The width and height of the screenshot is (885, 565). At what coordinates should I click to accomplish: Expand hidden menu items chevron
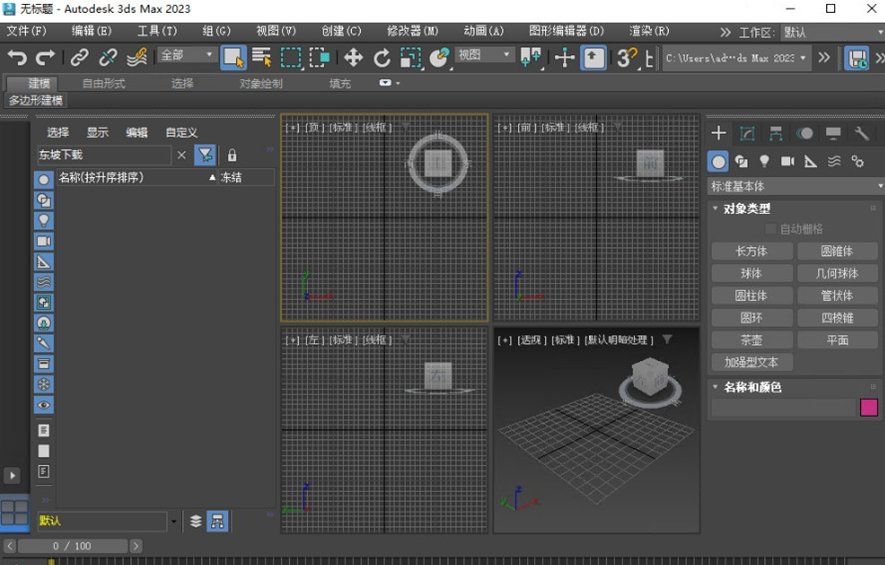tap(725, 32)
